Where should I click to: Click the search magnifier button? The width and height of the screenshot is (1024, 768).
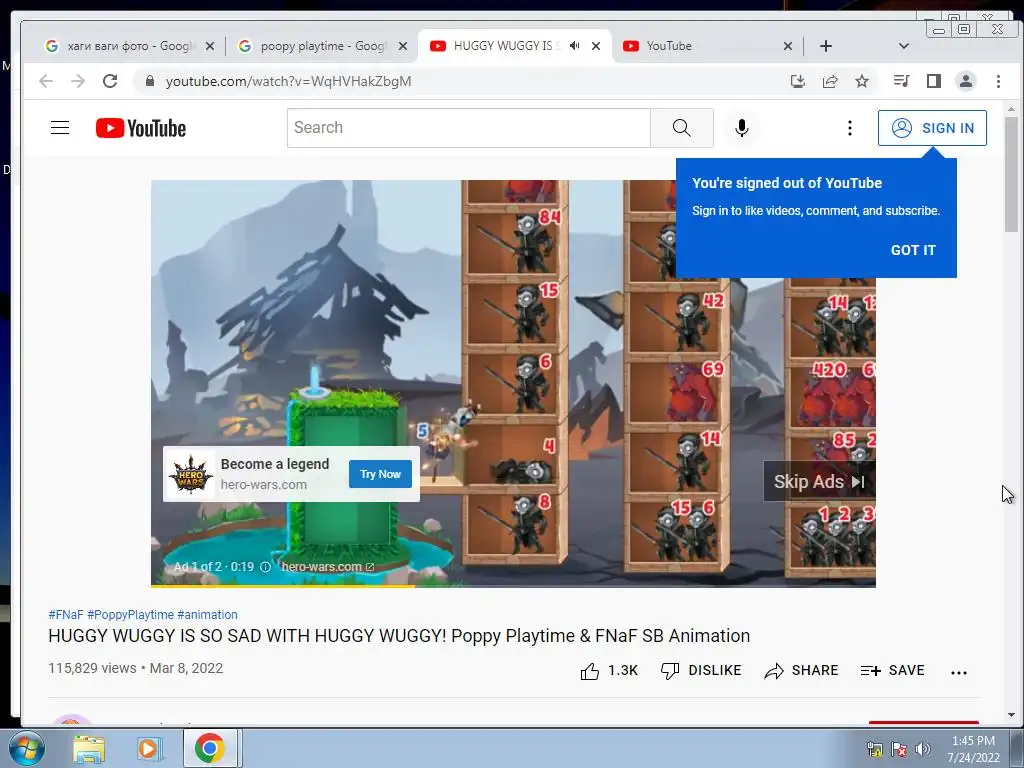tap(681, 127)
